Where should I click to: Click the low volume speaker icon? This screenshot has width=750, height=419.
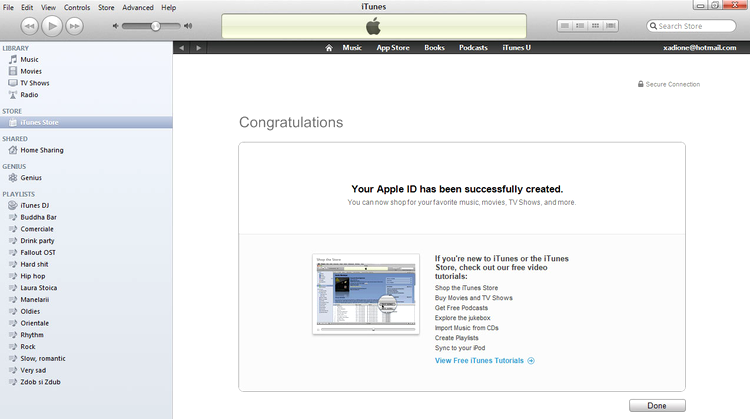[x=115, y=26]
